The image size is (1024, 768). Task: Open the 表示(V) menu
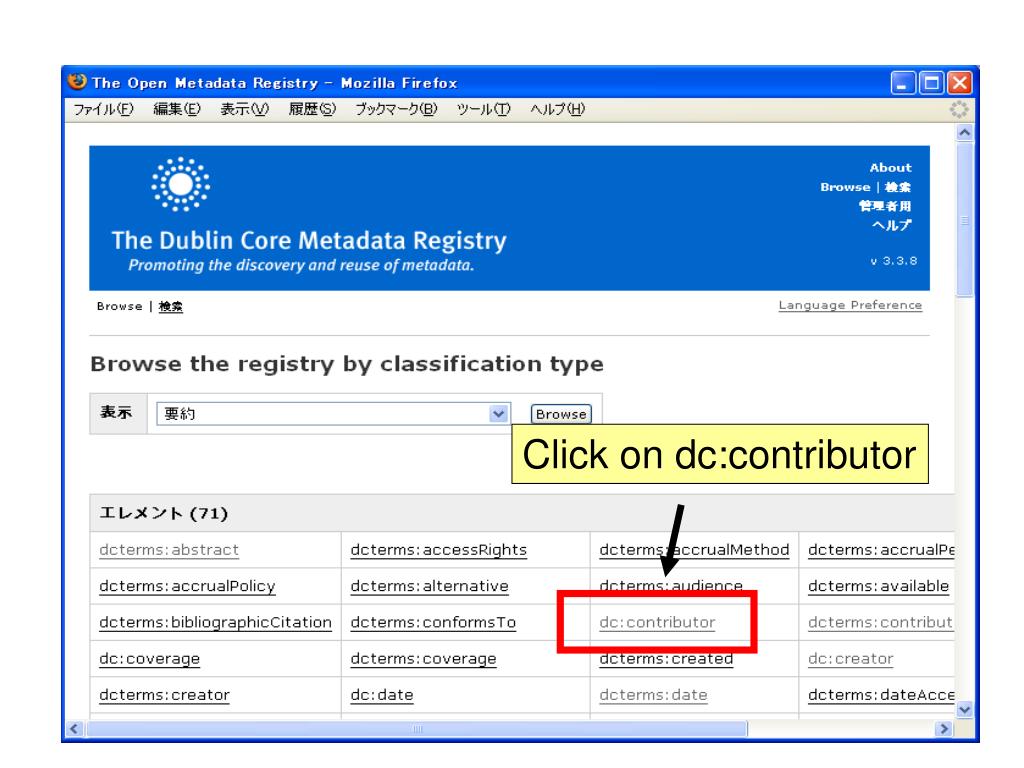pos(244,109)
